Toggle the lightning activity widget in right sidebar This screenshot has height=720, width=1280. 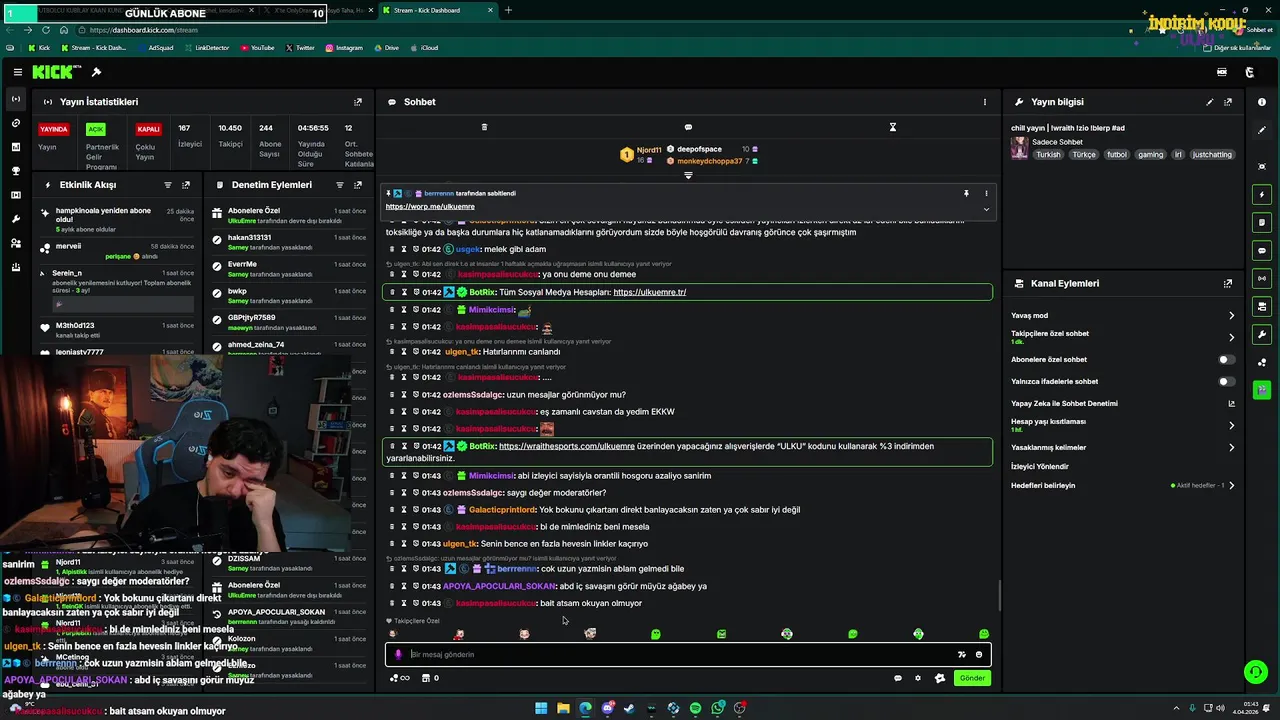point(1262,194)
